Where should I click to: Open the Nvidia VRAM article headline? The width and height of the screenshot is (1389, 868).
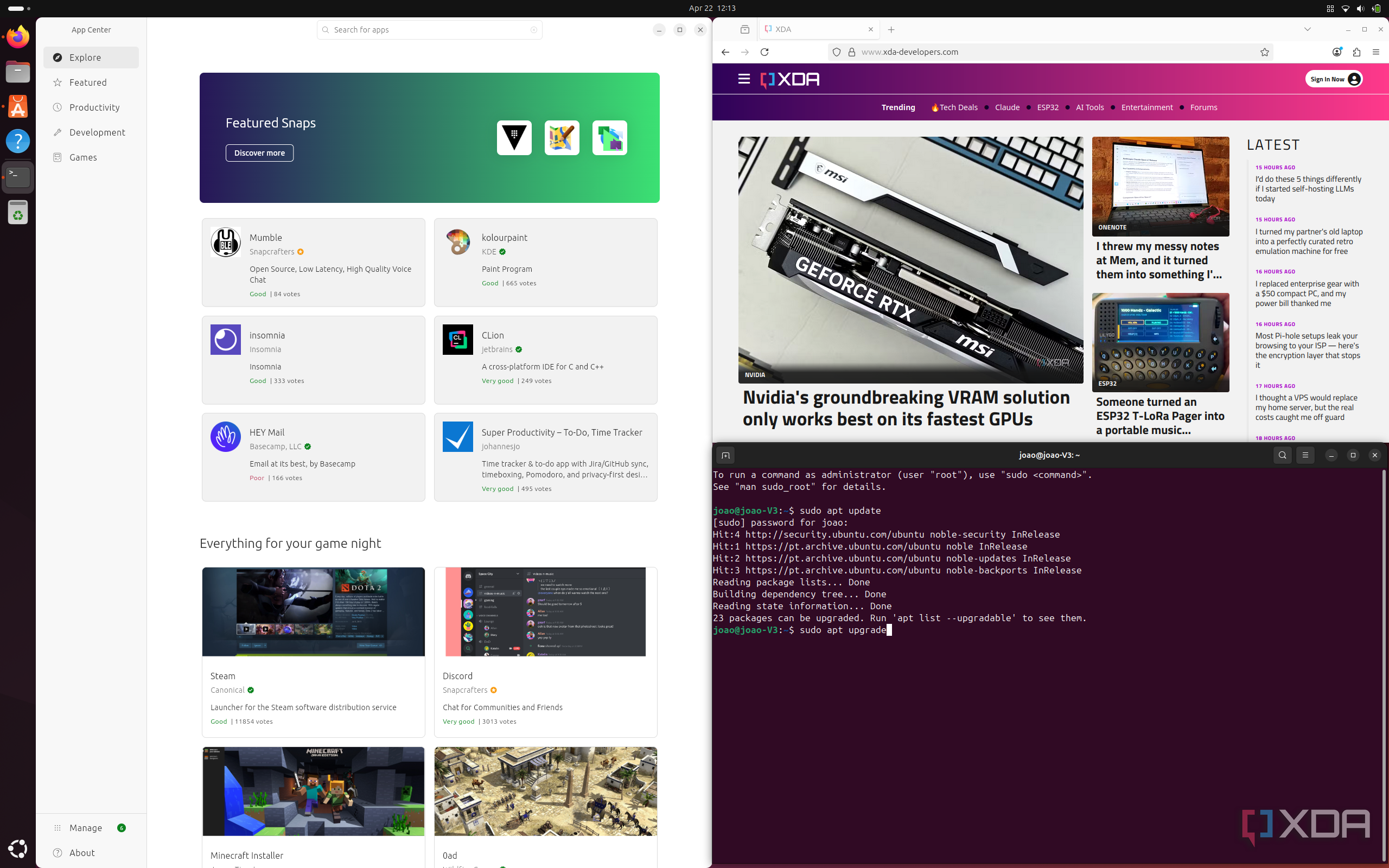[x=906, y=408]
